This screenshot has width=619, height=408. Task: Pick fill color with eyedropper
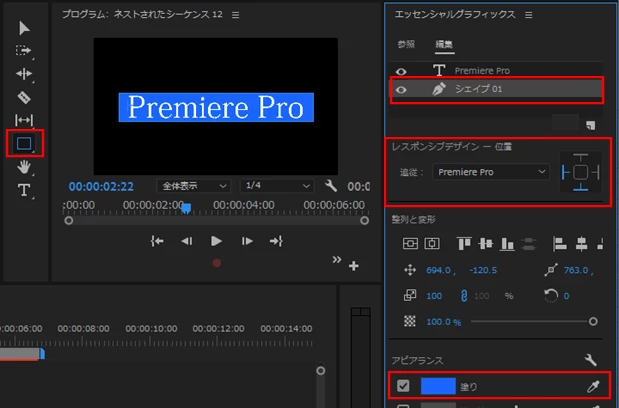(x=593, y=386)
